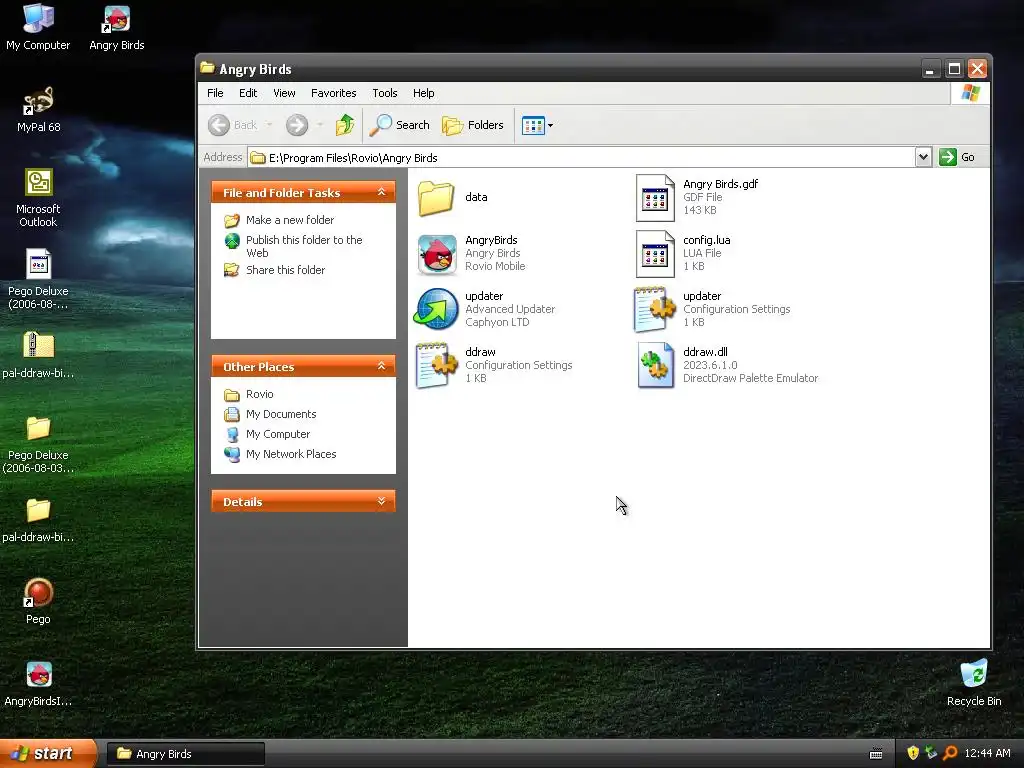This screenshot has height=768, width=1024.
Task: Click the Go button next to address
Action: point(957,157)
